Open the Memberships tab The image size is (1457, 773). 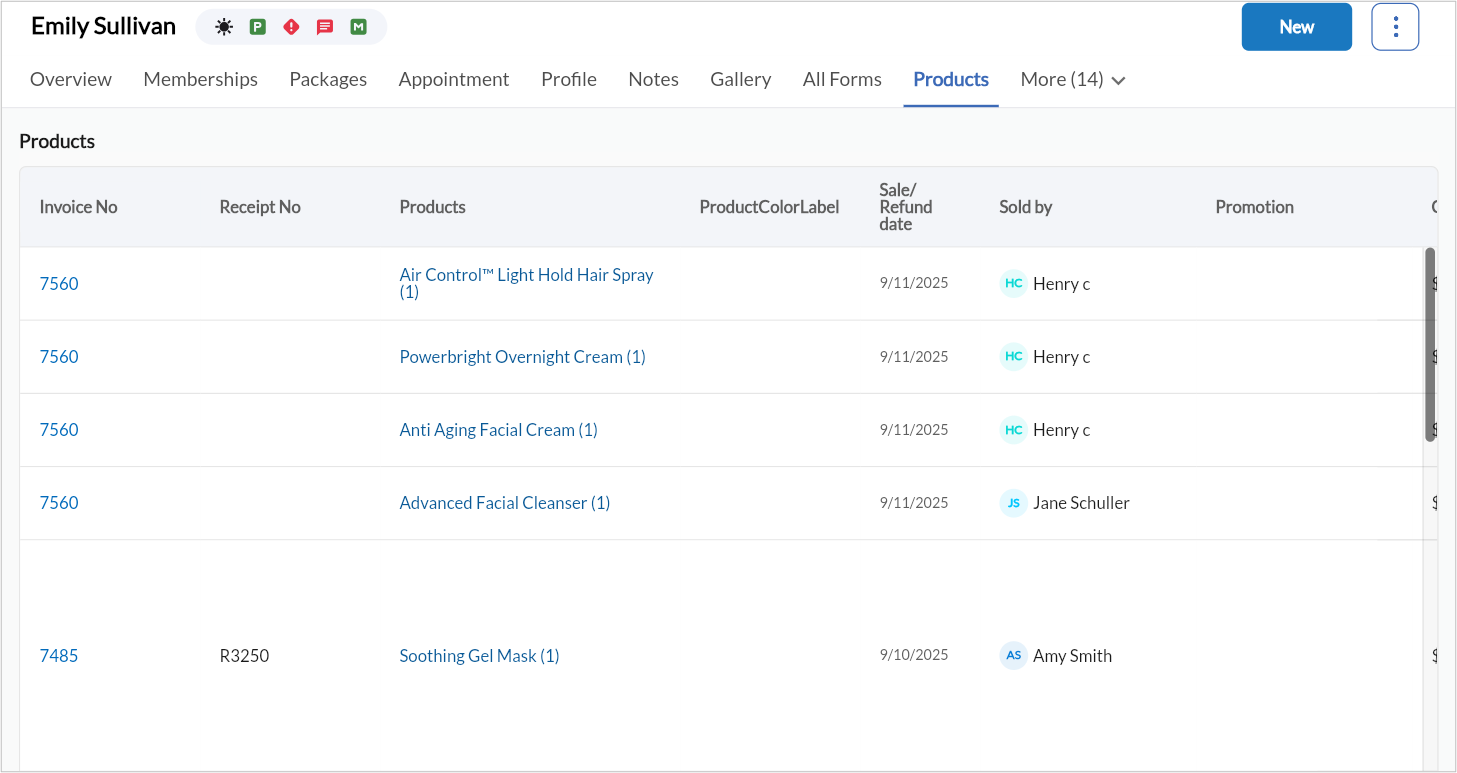pyautogui.click(x=201, y=79)
